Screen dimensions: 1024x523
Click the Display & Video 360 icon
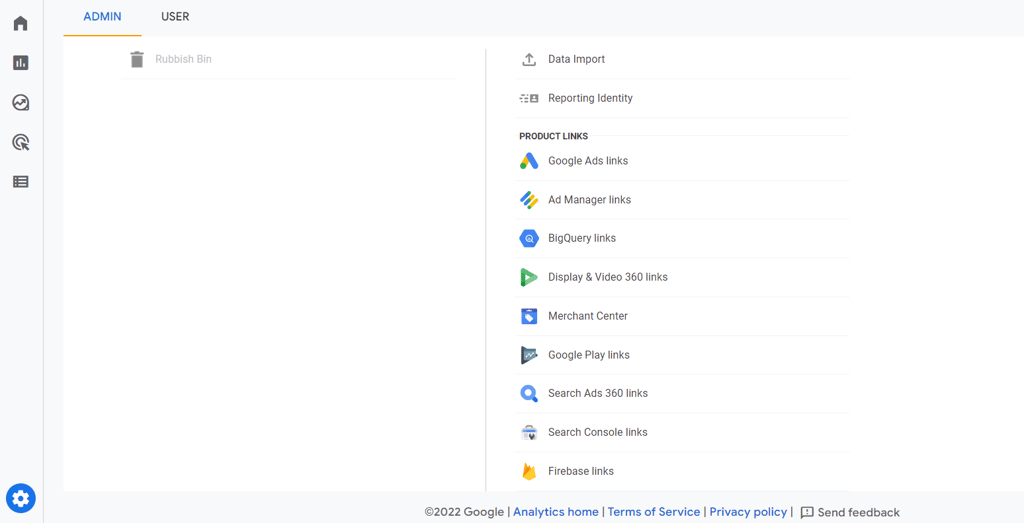coord(529,277)
